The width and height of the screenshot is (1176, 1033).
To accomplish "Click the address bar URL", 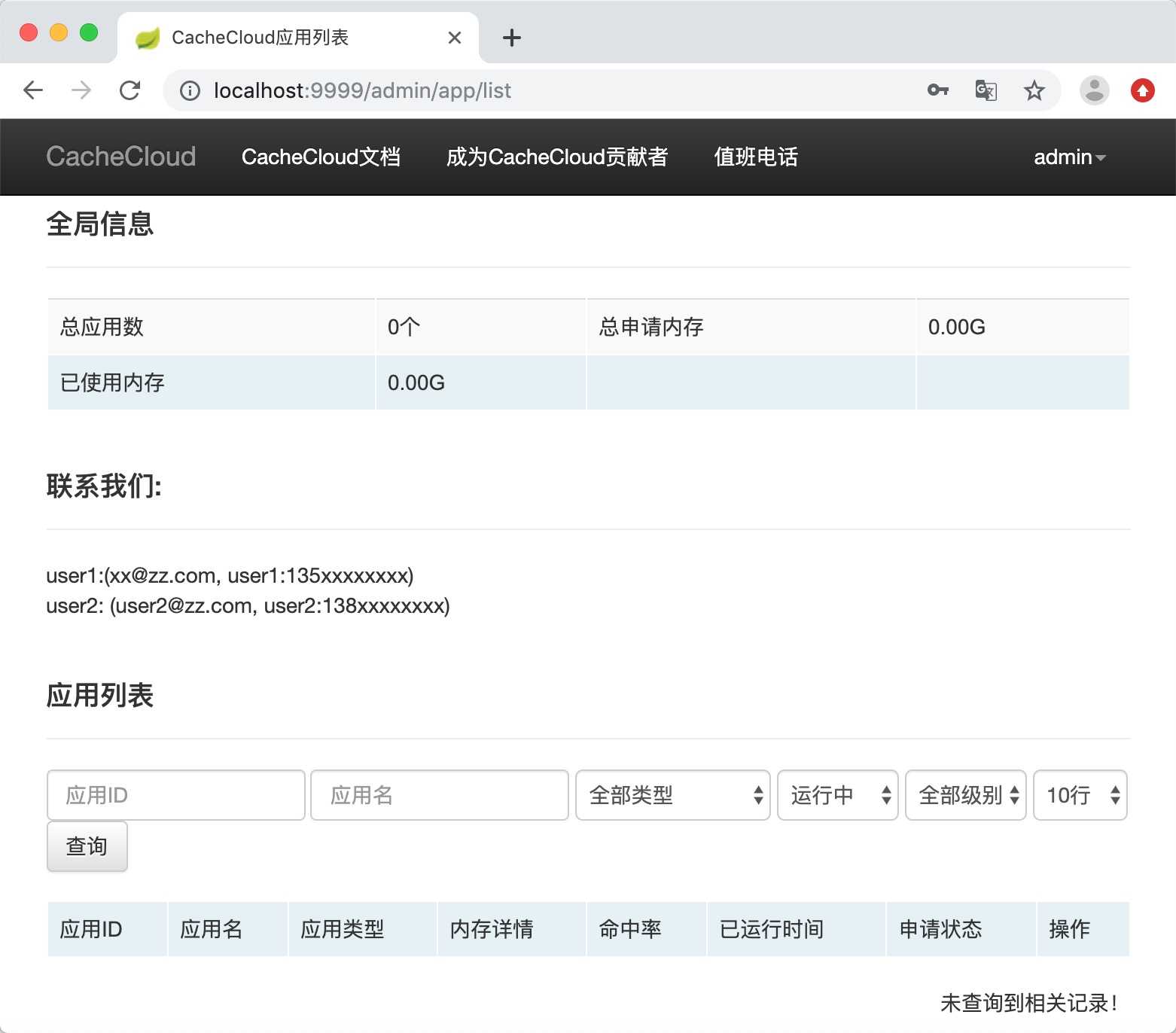I will click(362, 91).
